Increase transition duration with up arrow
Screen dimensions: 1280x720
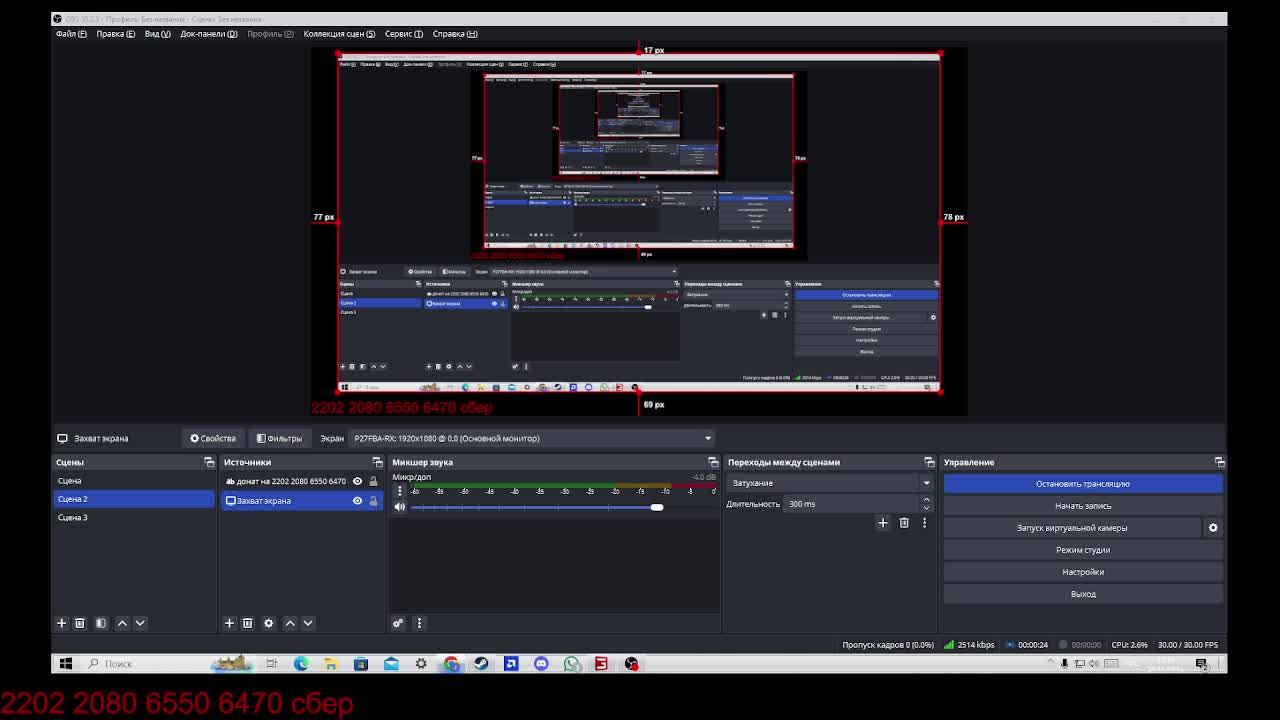(x=926, y=500)
